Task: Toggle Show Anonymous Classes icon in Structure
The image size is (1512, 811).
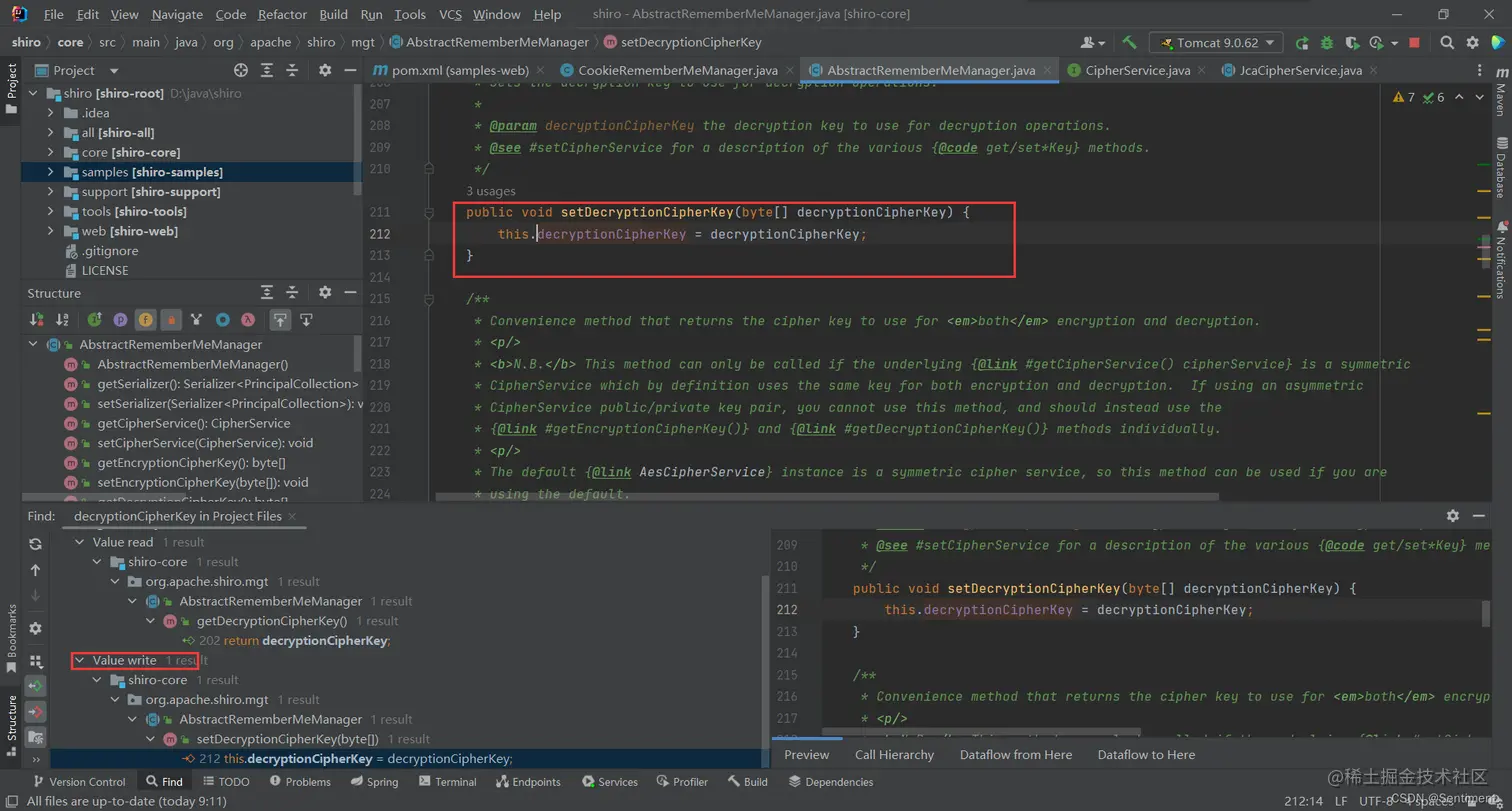Action: click(x=223, y=320)
